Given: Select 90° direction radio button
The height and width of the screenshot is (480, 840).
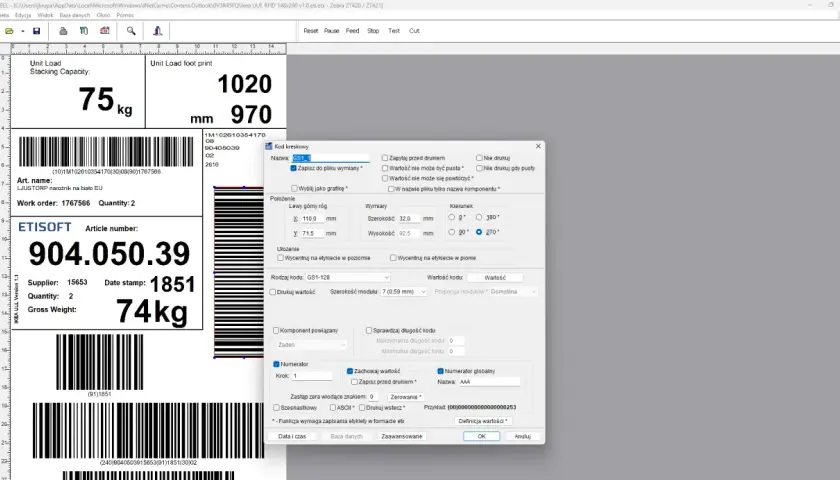Looking at the screenshot, I should pyautogui.click(x=452, y=232).
